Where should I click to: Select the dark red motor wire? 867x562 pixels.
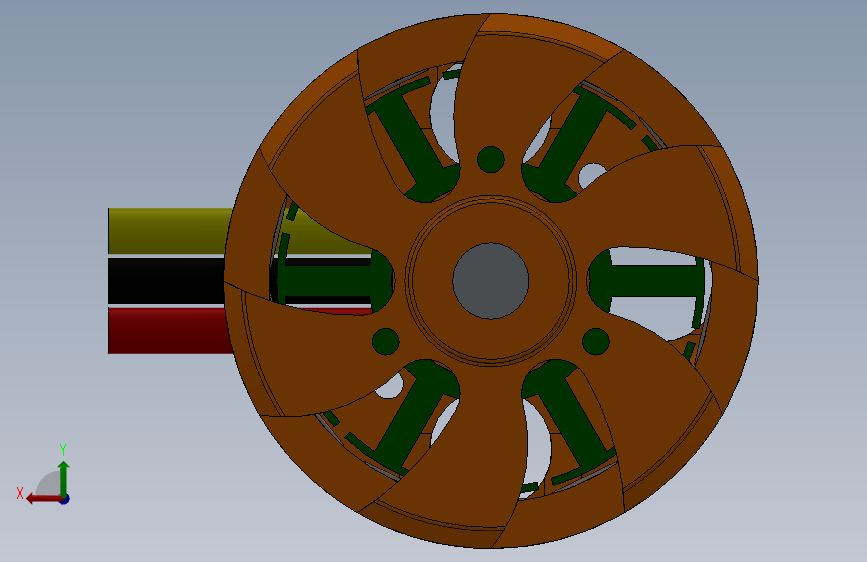click(169, 331)
